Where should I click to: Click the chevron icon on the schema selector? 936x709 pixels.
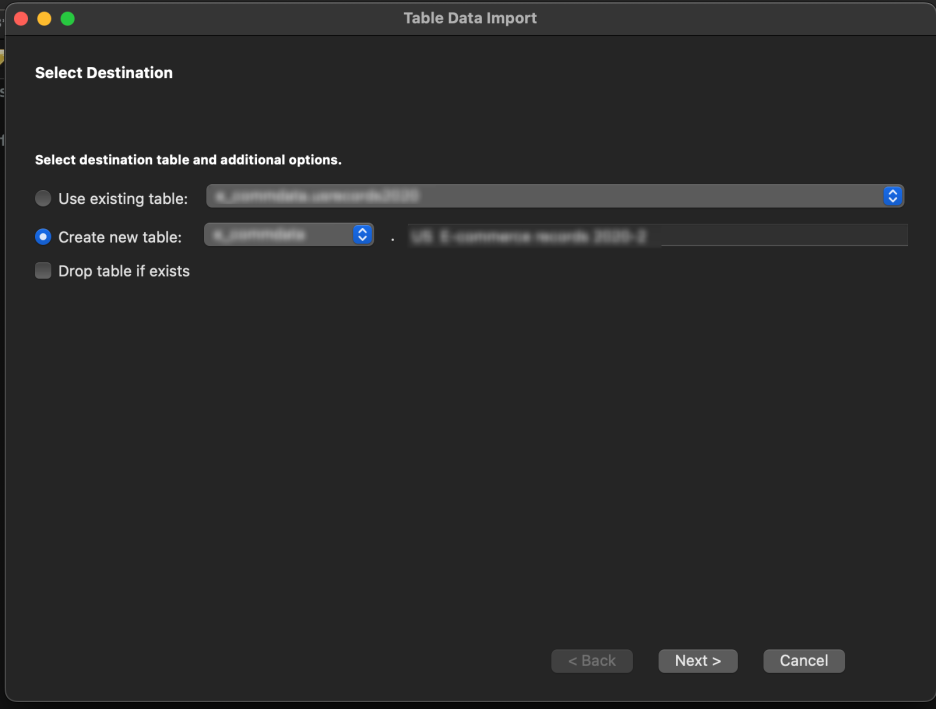[x=361, y=234]
